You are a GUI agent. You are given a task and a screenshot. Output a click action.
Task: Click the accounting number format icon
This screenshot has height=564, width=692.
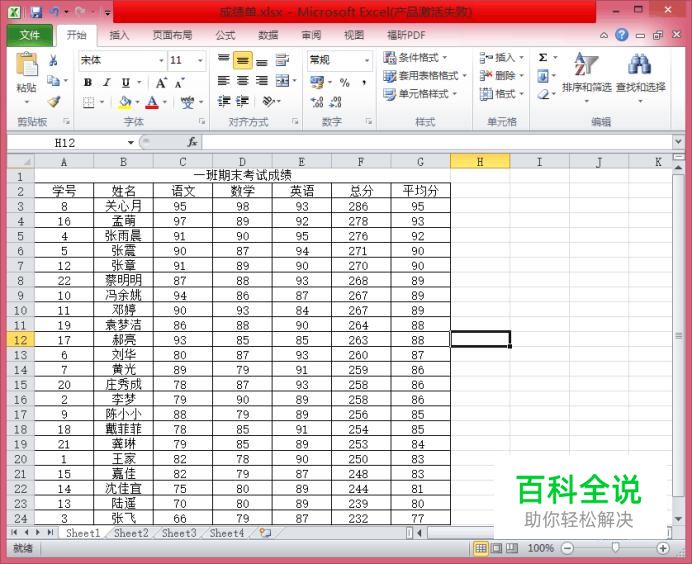[317, 82]
